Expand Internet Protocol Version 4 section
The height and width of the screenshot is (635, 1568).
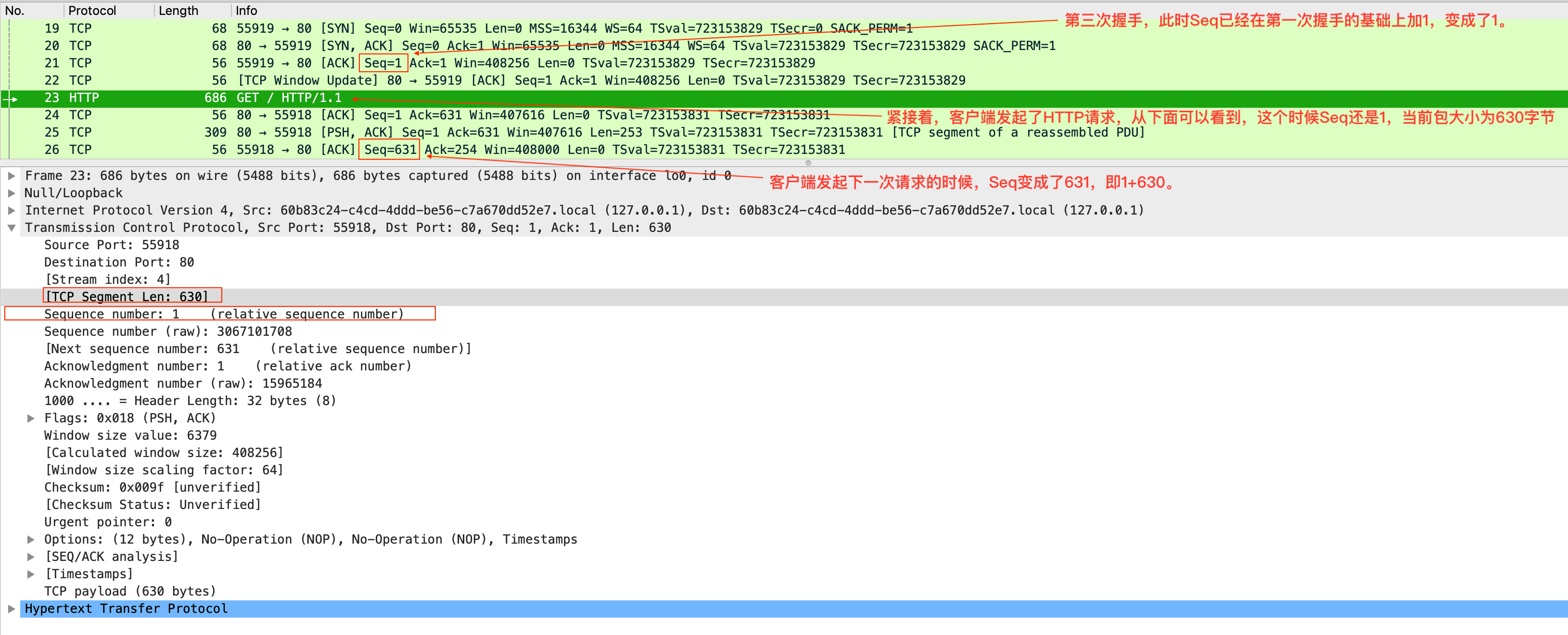pyautogui.click(x=11, y=211)
